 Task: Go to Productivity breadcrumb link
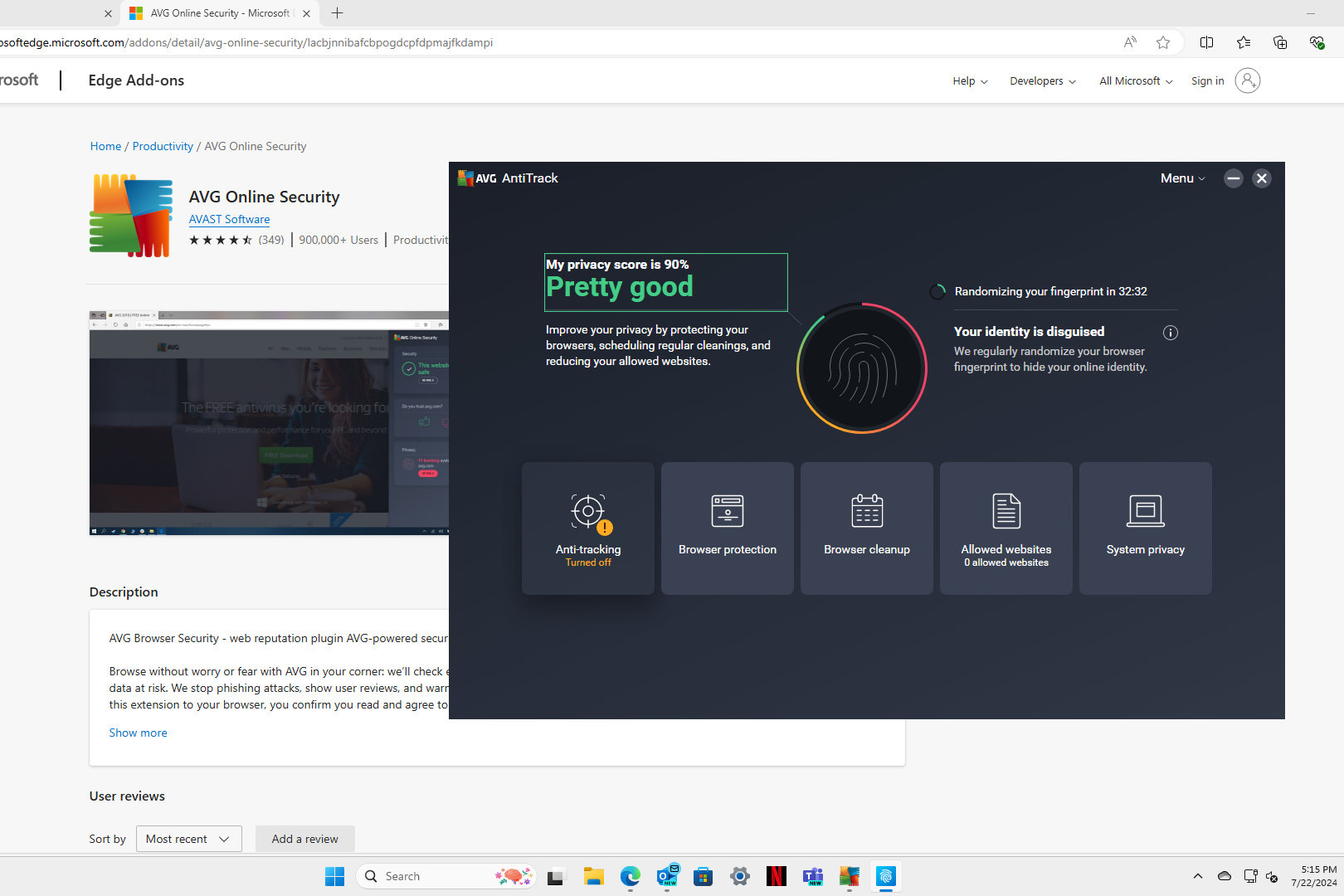(x=163, y=146)
